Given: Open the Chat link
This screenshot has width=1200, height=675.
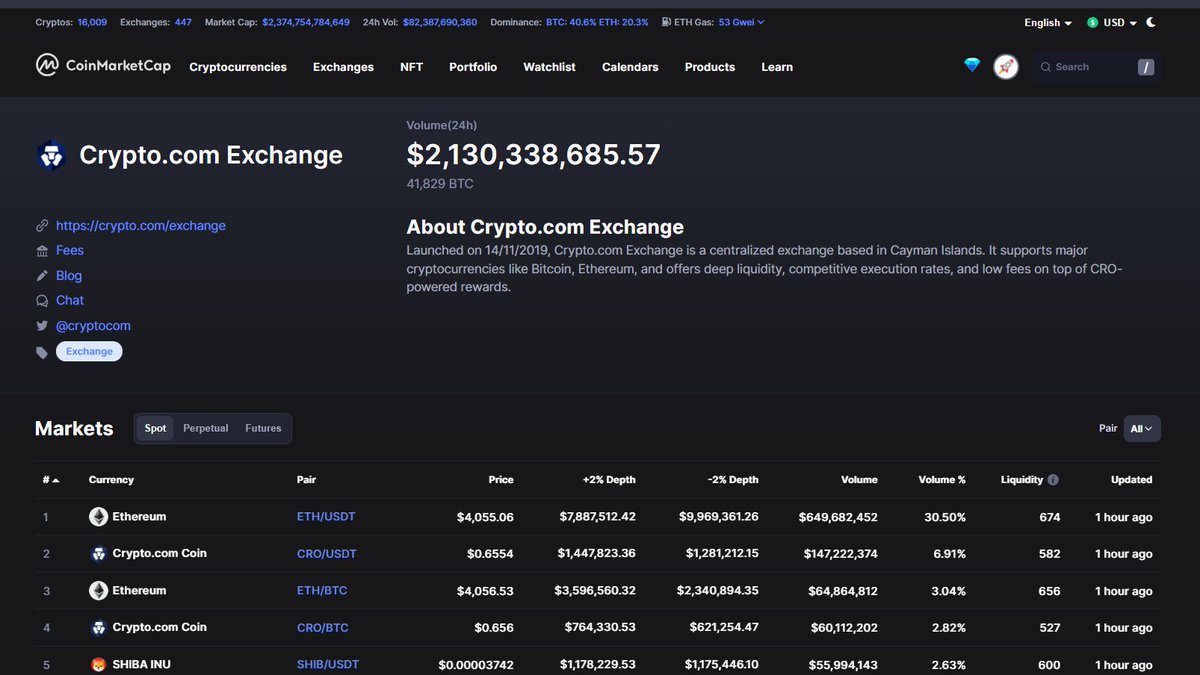Looking at the screenshot, I should pos(70,301).
